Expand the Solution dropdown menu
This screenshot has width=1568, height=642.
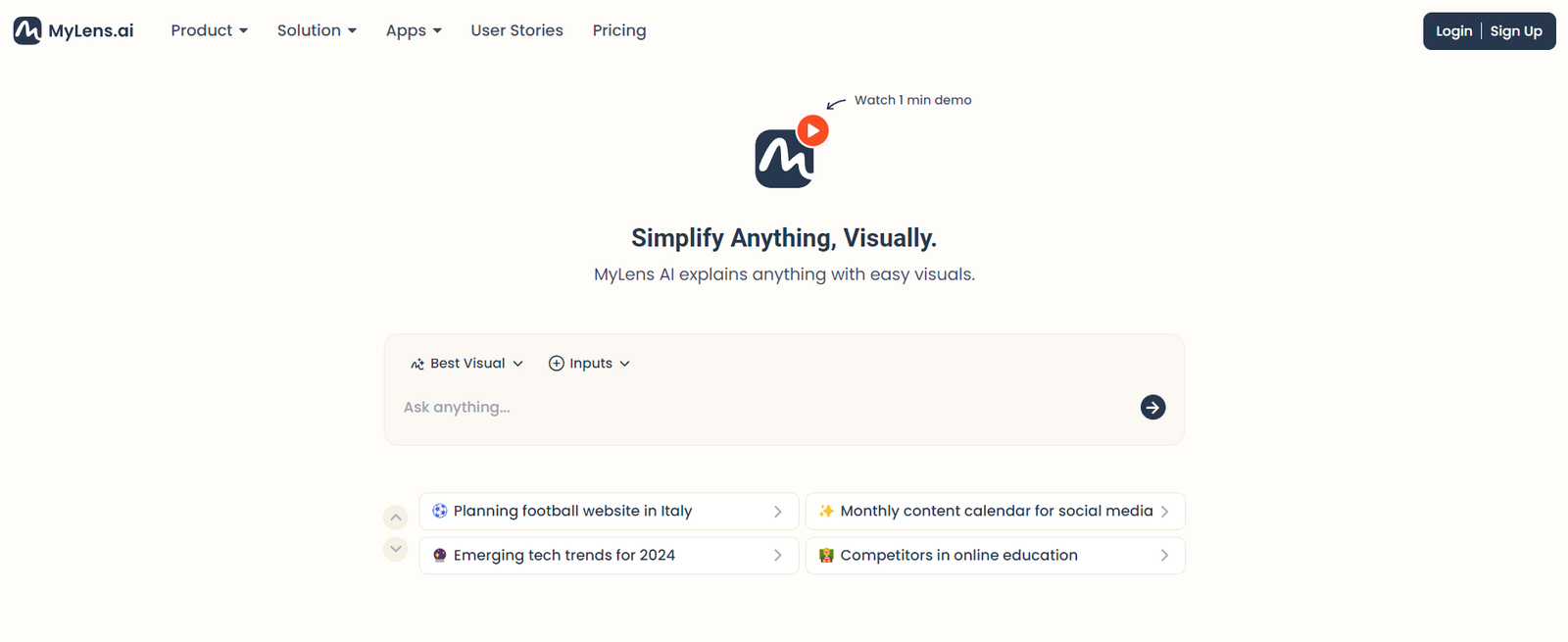(316, 30)
